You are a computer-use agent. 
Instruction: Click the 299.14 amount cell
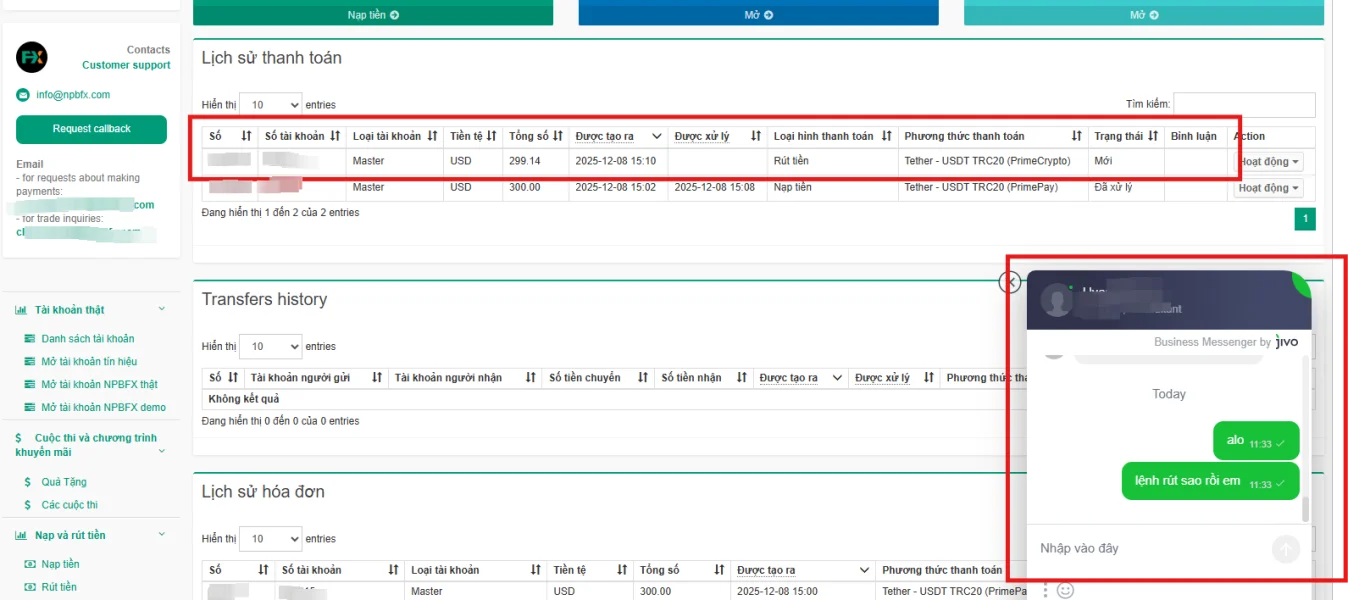(534, 161)
